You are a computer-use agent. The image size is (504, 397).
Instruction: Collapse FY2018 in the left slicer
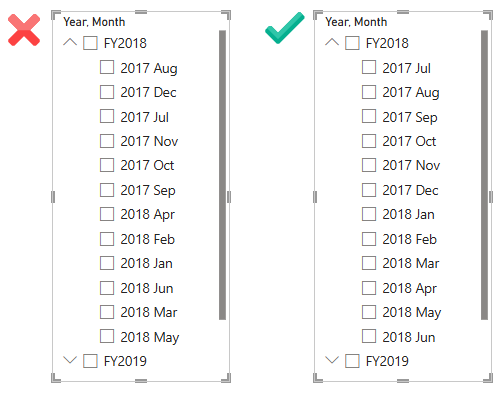(x=70, y=42)
